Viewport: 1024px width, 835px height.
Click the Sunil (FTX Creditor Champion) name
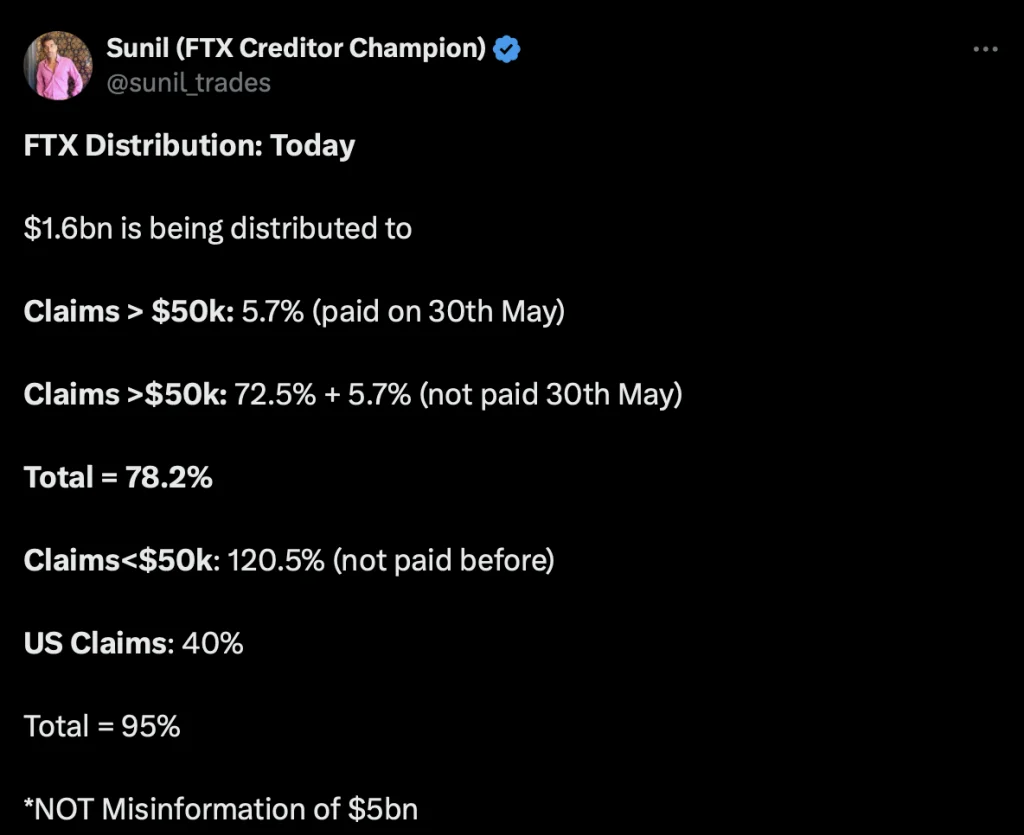[296, 48]
